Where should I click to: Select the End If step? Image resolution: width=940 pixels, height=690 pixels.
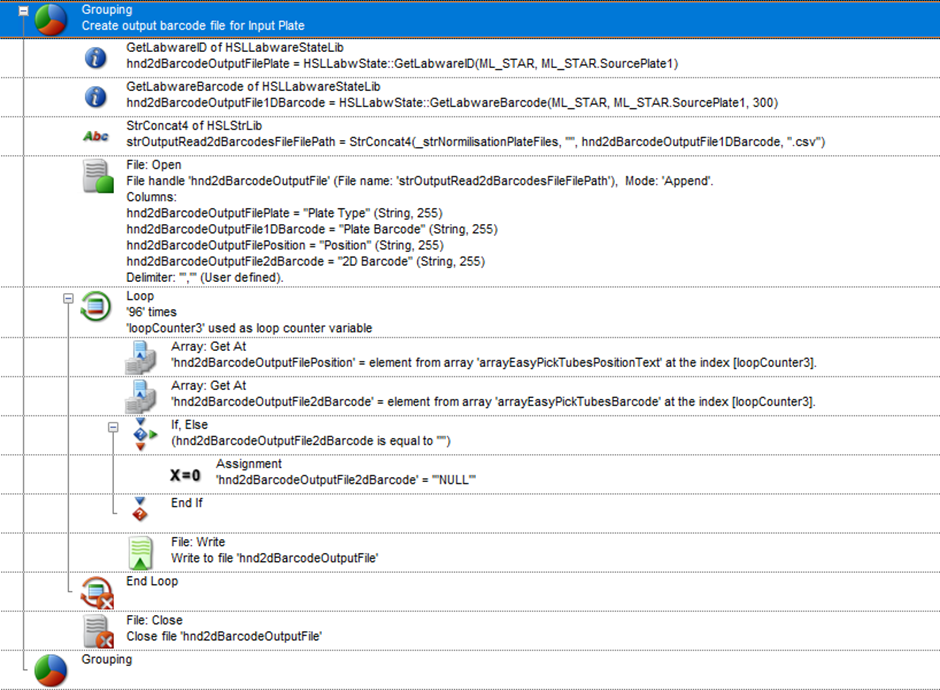click(x=188, y=503)
